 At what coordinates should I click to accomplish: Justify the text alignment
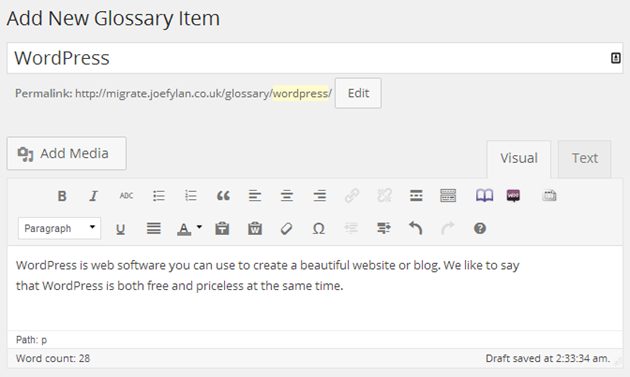point(153,229)
